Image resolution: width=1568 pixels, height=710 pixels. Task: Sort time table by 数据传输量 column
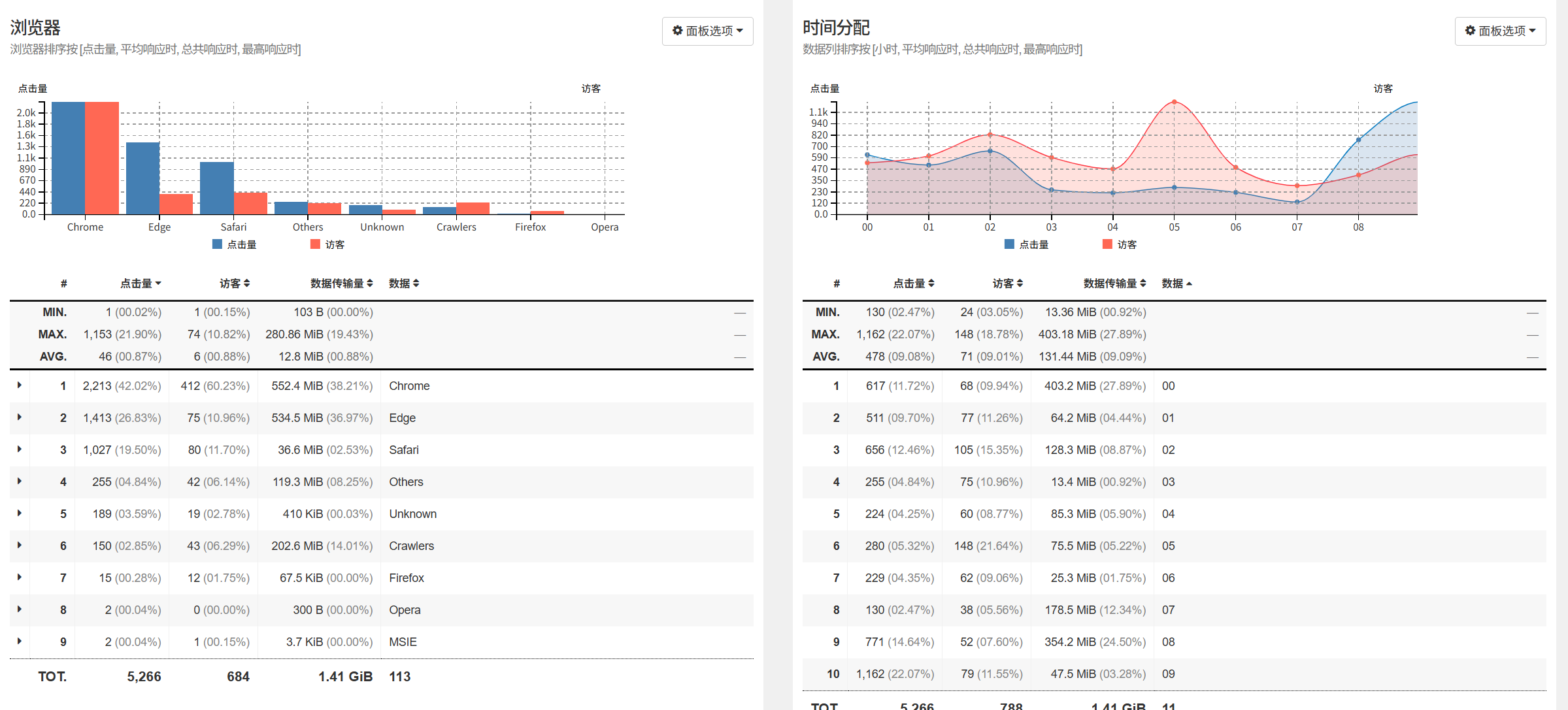coord(1114,283)
